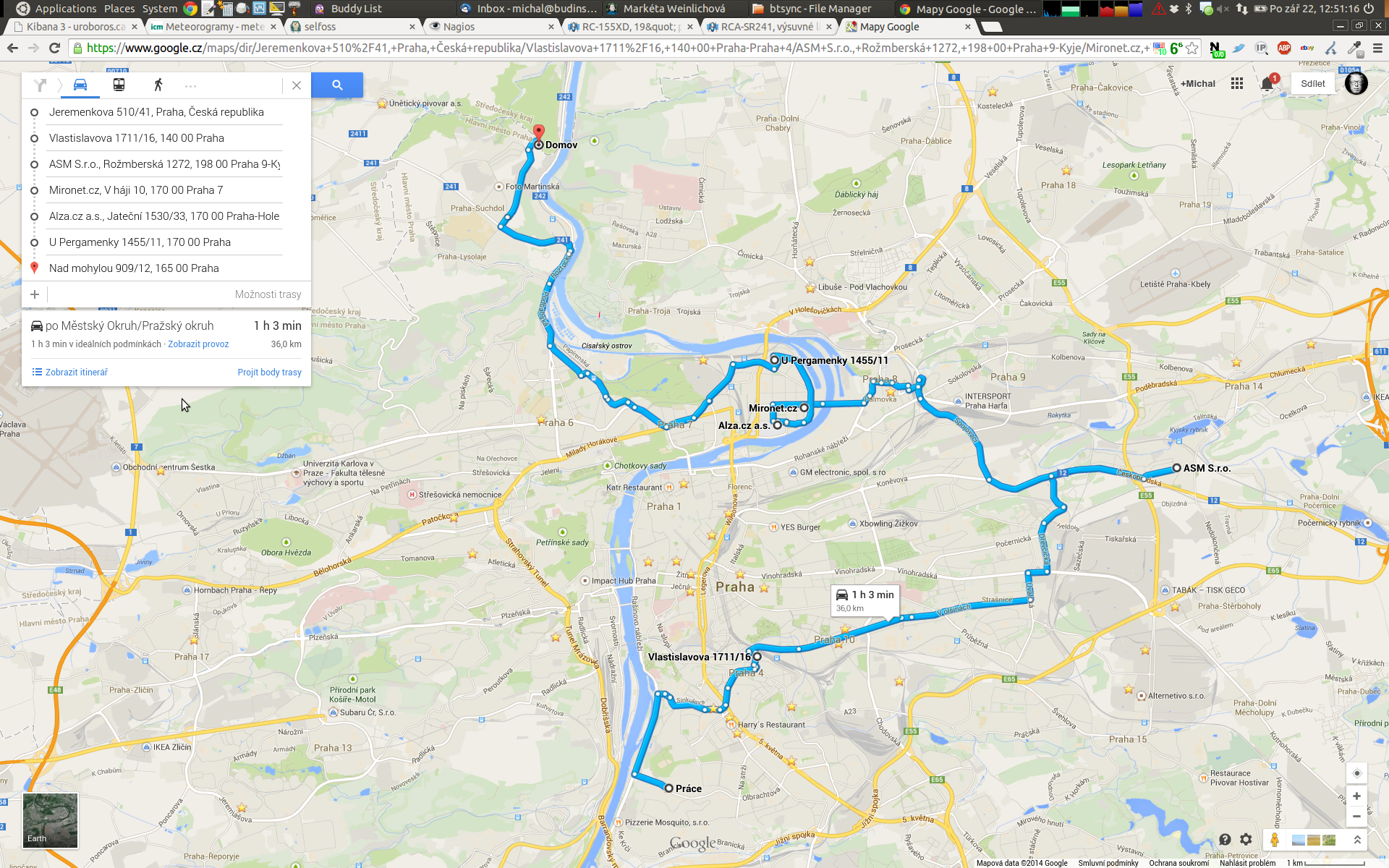Toggle the Earth satellite view thumbnail

[50, 820]
